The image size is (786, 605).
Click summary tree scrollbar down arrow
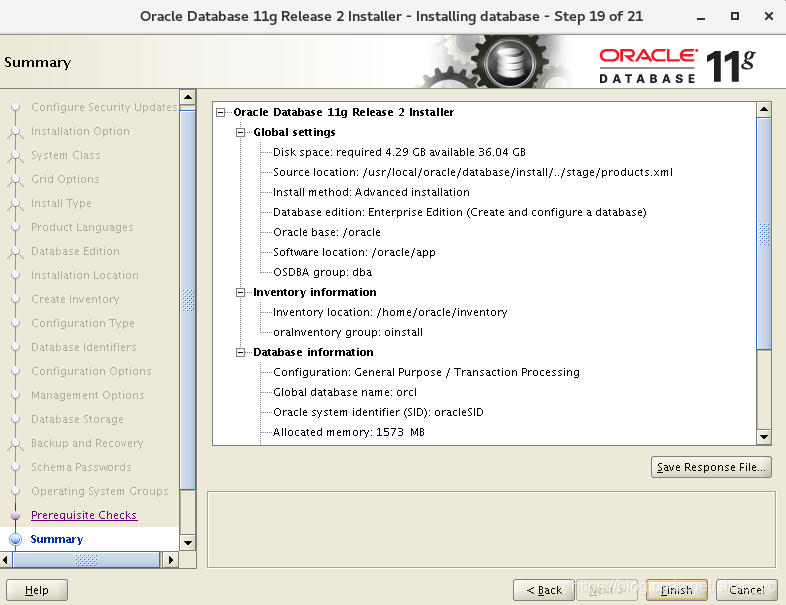(x=763, y=437)
